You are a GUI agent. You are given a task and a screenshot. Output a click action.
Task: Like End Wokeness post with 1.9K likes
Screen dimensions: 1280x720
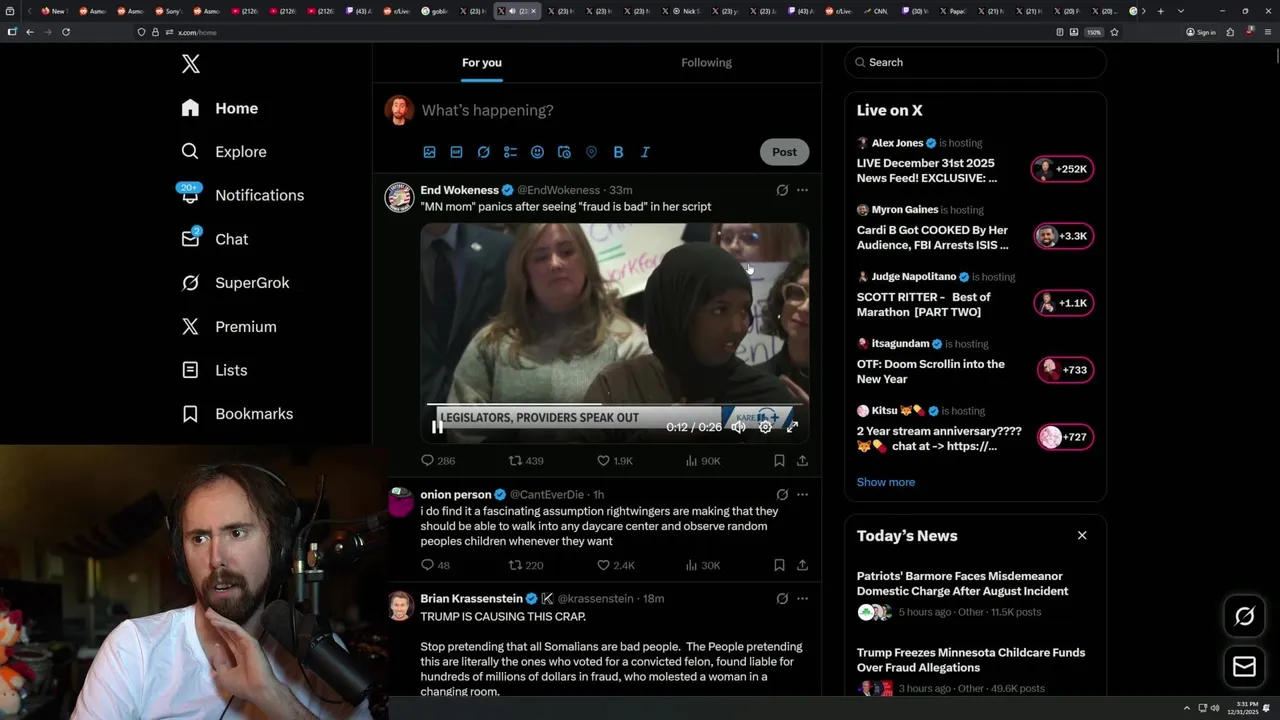coord(614,461)
